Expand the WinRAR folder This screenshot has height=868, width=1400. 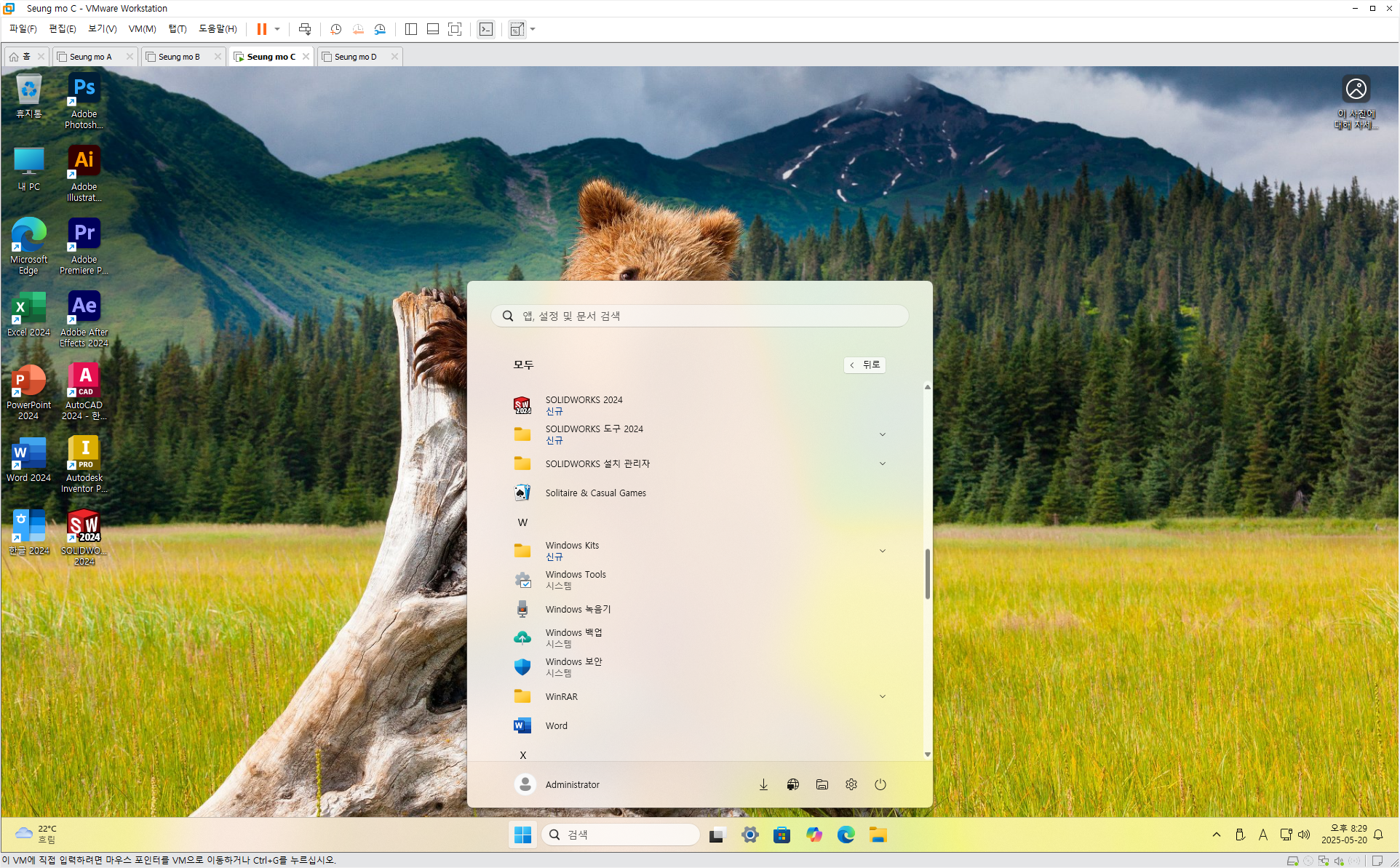click(x=882, y=696)
